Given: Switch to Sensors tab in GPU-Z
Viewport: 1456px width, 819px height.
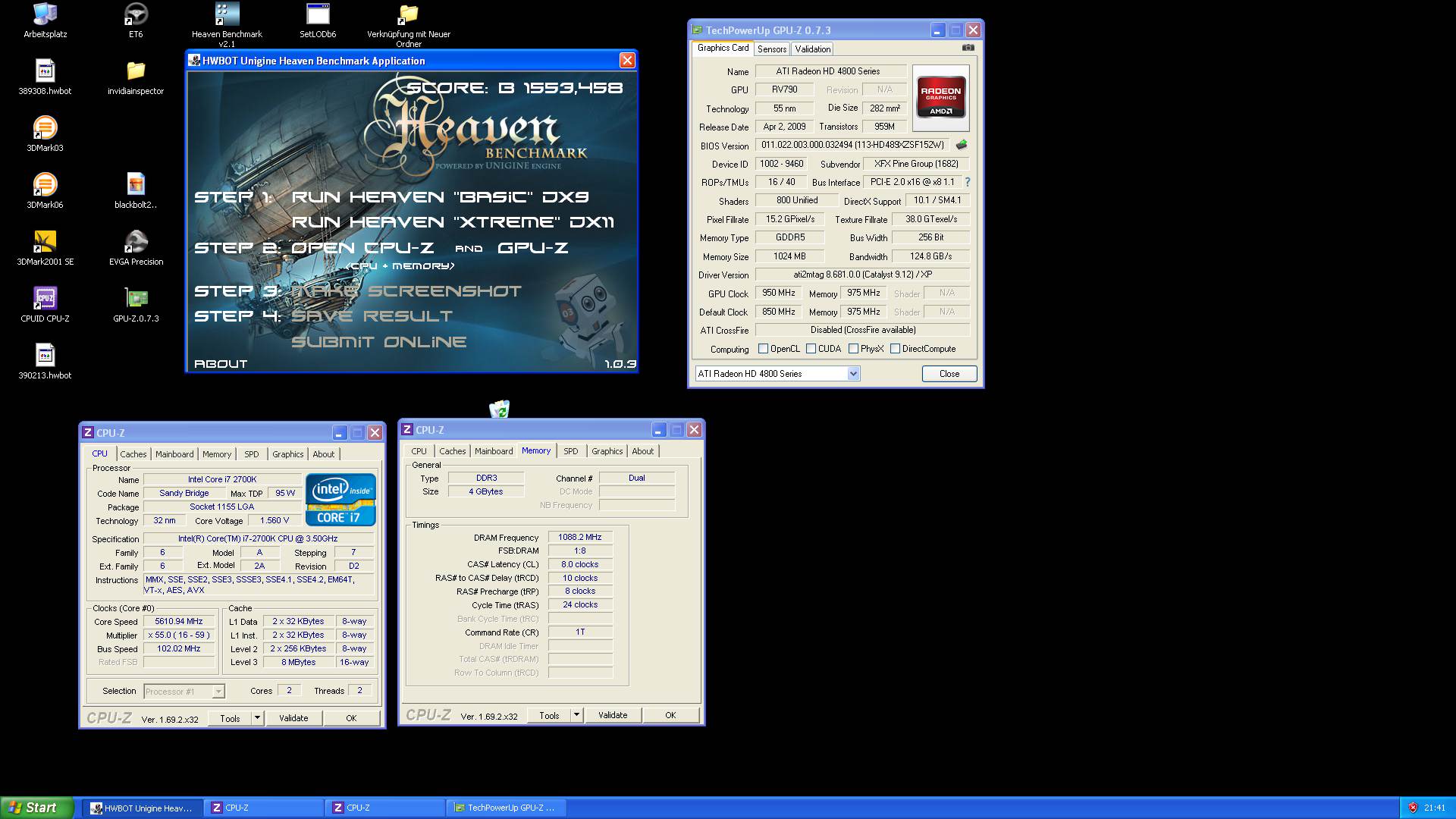Looking at the screenshot, I should 772,49.
